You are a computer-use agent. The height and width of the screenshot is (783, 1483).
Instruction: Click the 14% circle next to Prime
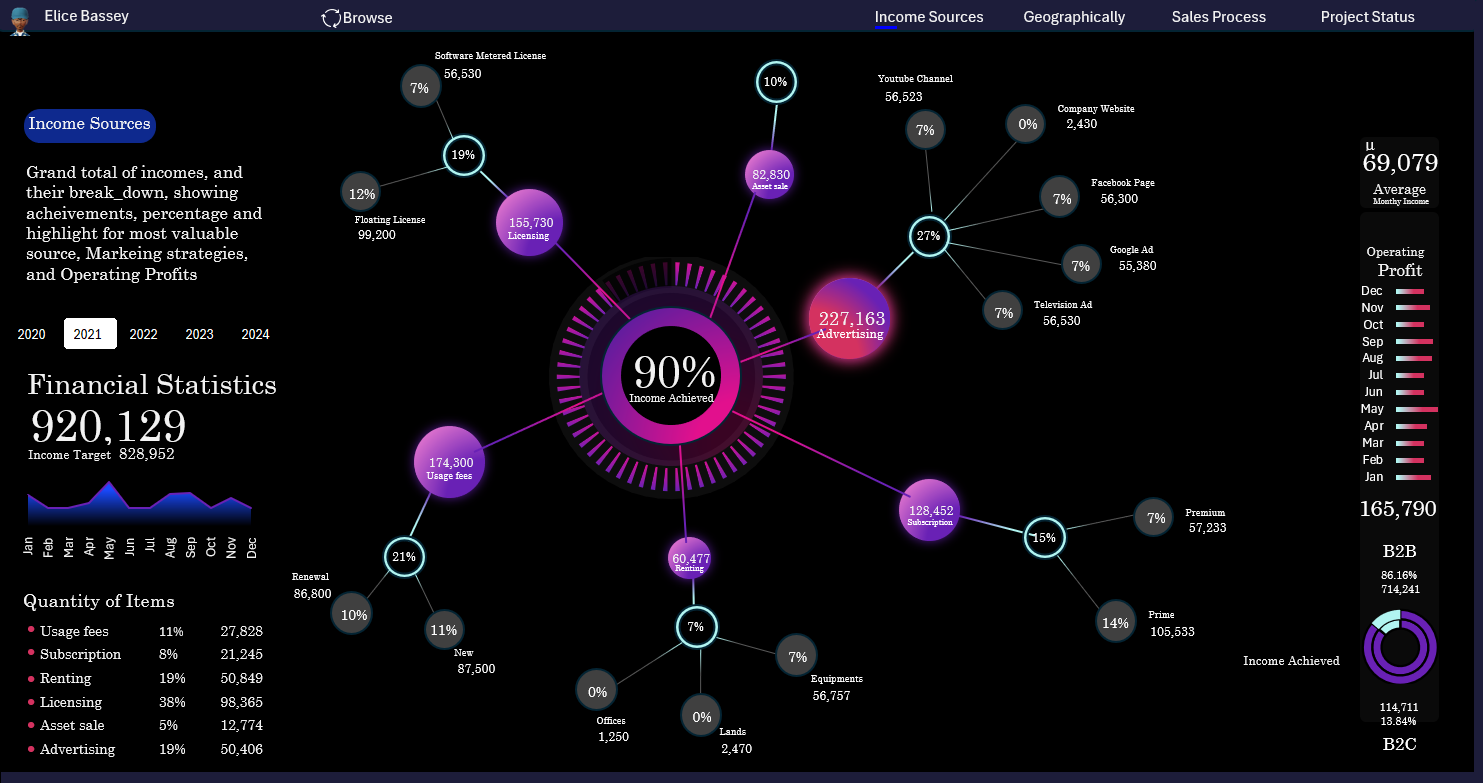tap(1115, 622)
